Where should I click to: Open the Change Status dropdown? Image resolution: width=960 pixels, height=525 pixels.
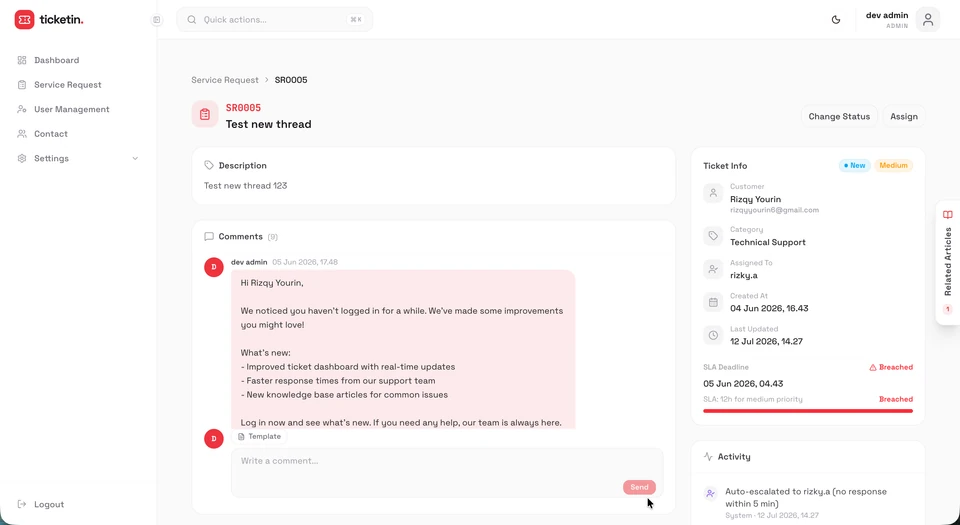(839, 116)
